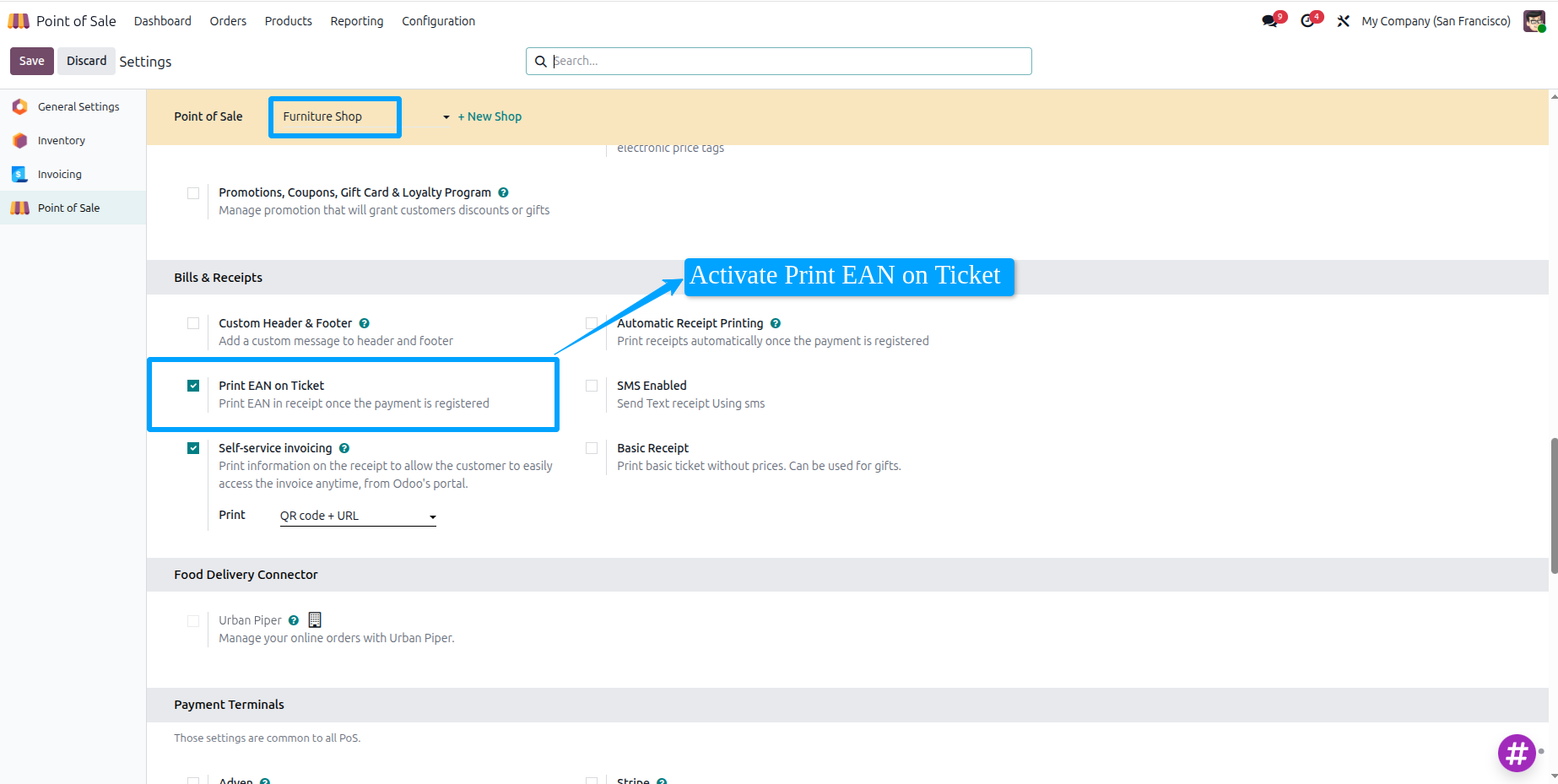The image size is (1558, 784).
Task: Open help icon next to Self-service invoicing
Action: (344, 448)
